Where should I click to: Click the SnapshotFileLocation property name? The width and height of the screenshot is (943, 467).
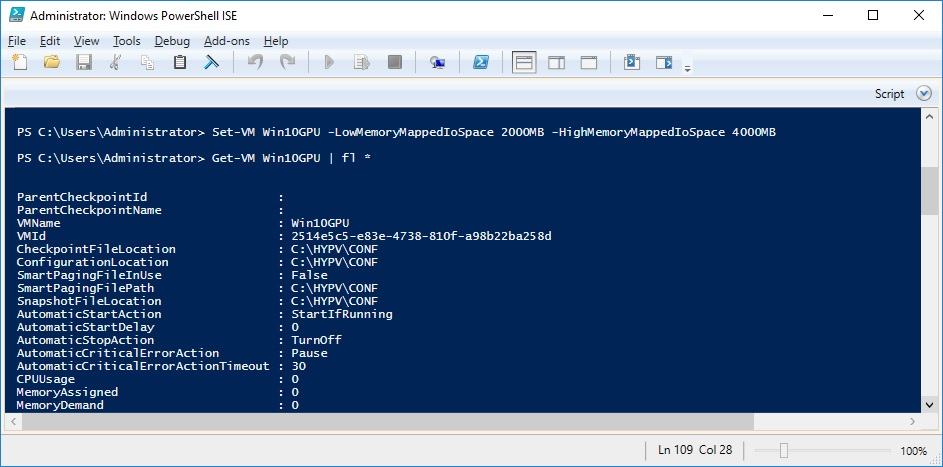89,301
